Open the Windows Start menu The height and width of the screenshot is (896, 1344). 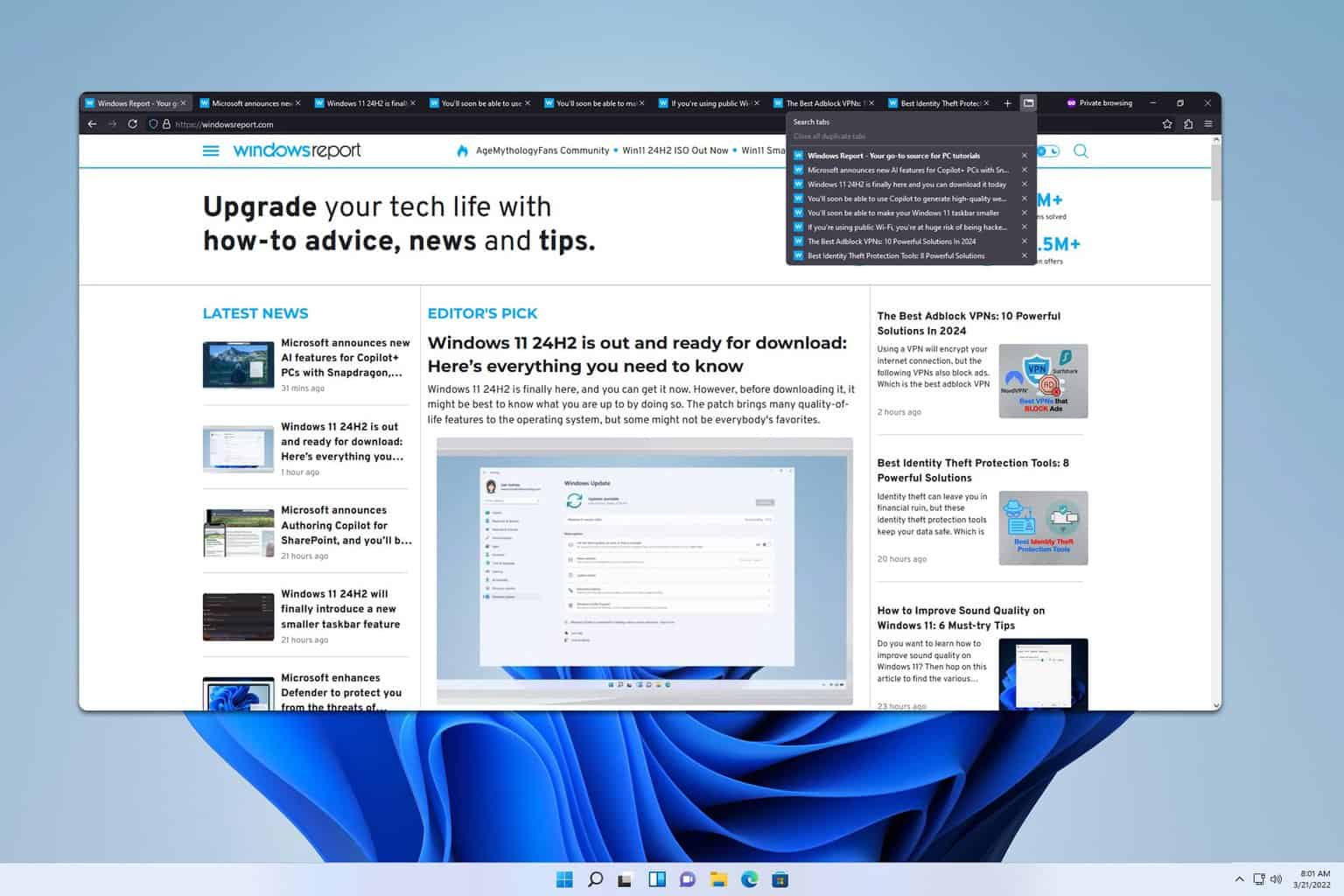(x=564, y=879)
